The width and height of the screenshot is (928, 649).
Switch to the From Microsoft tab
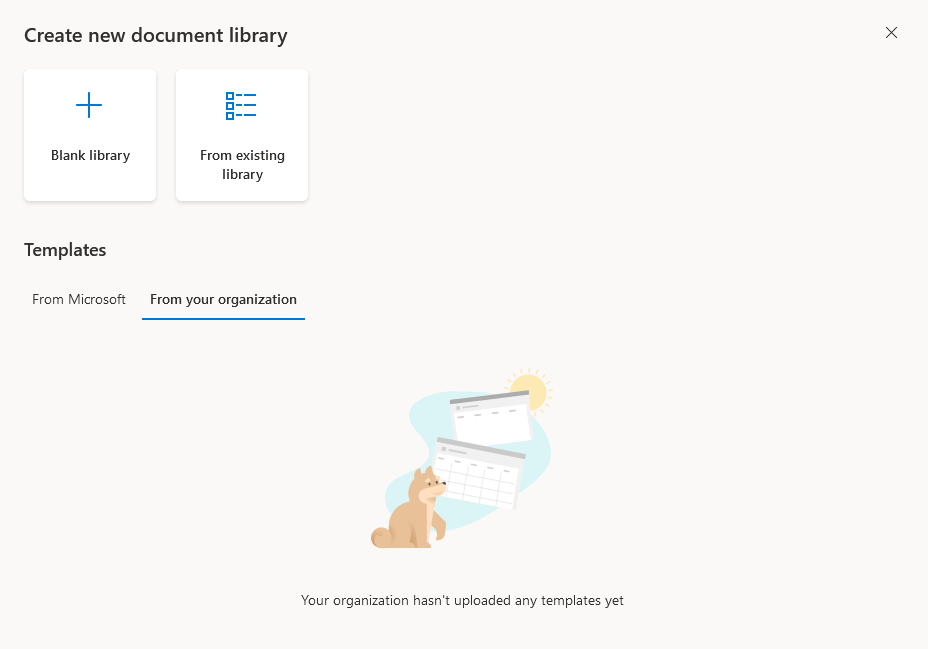(78, 299)
